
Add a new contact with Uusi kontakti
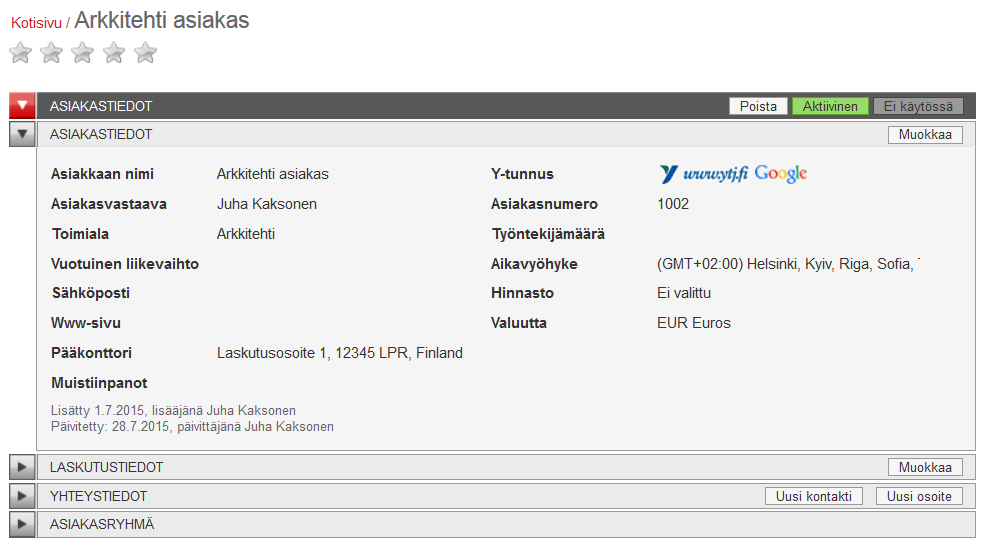point(813,496)
